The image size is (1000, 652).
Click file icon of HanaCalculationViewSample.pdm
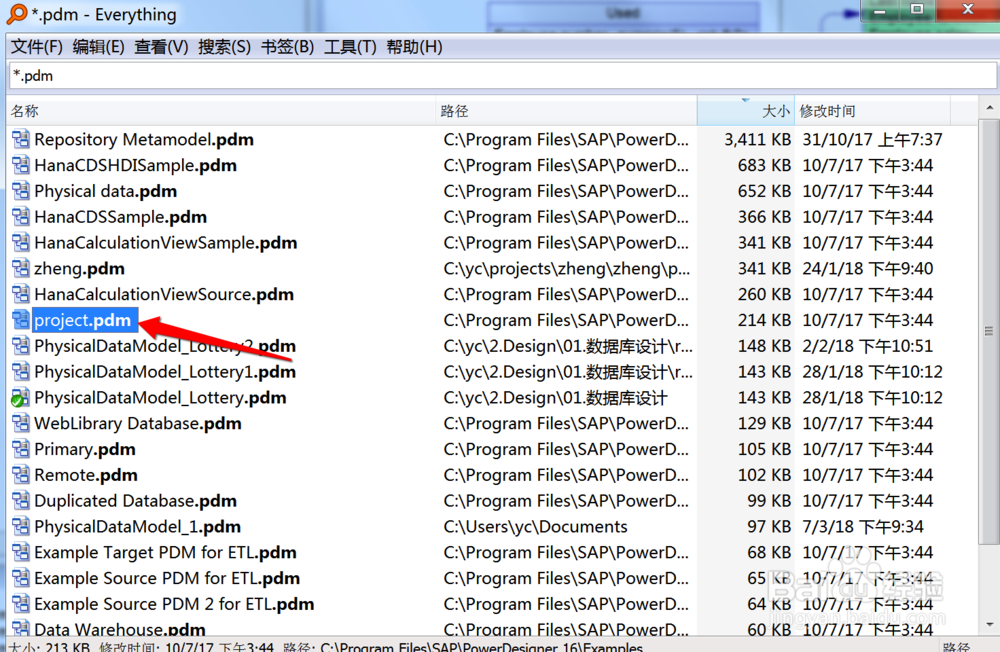[20, 242]
